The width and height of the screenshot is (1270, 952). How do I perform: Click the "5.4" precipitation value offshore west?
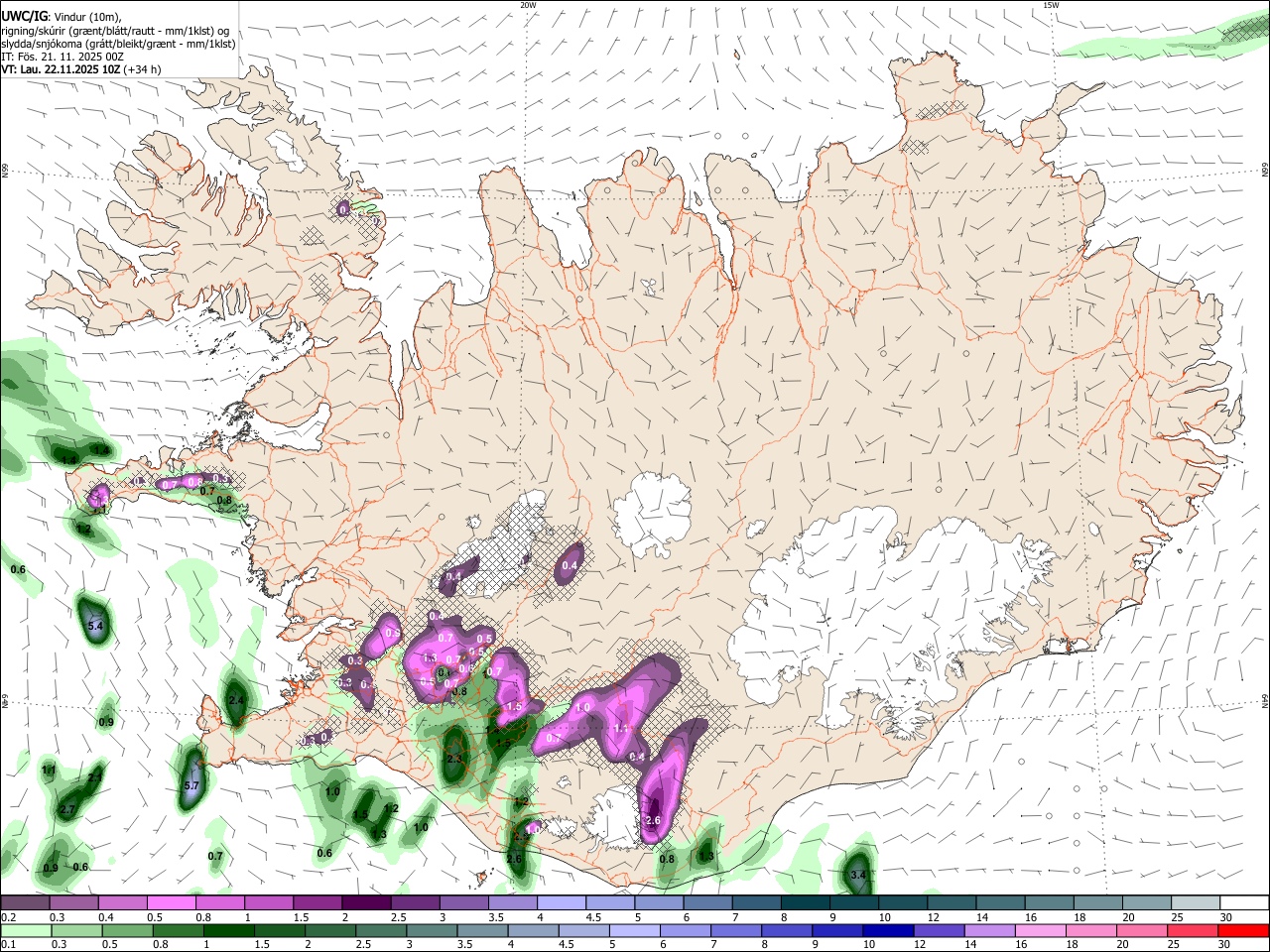(95, 627)
